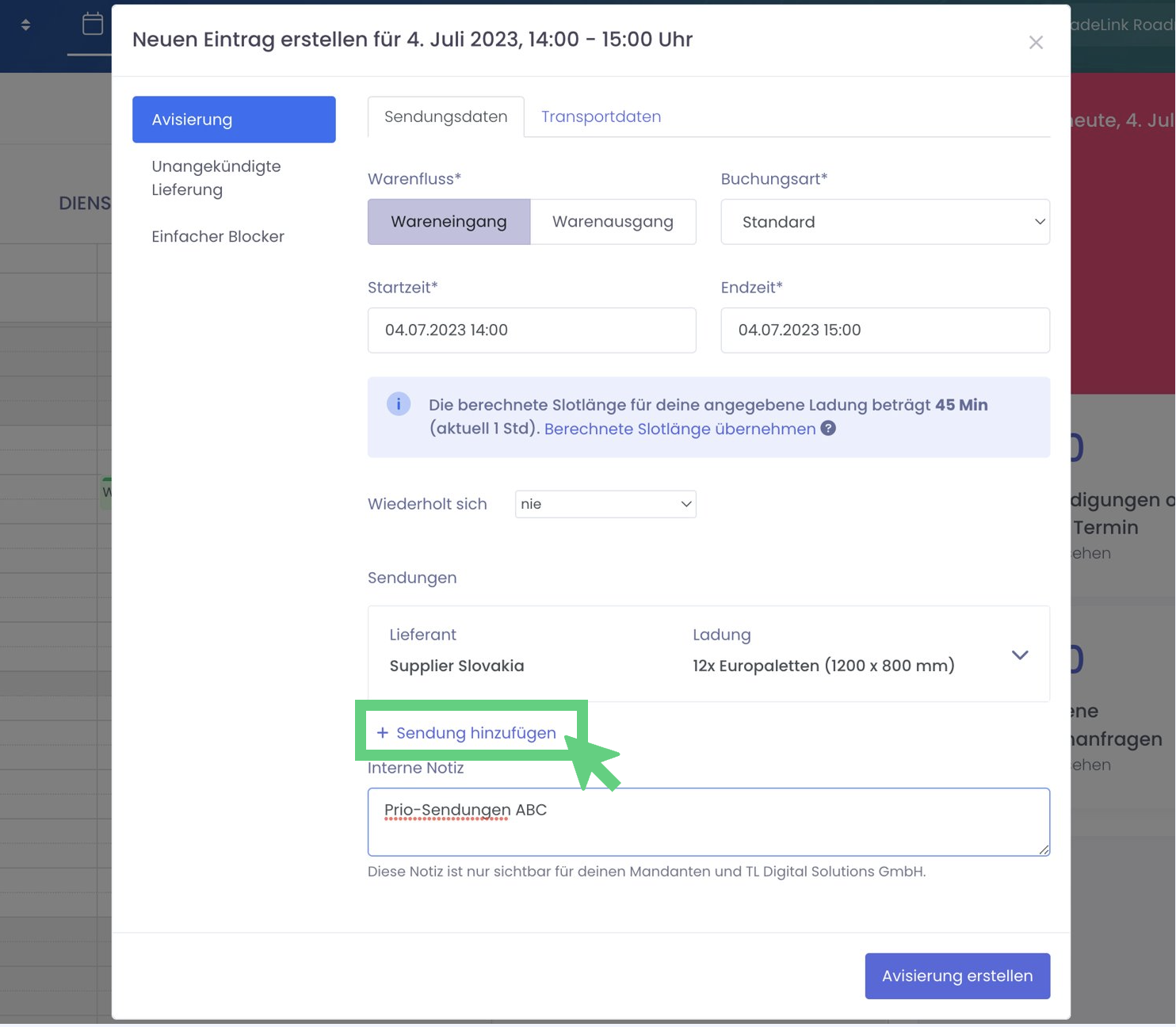This screenshot has width=1176, height=1027.
Task: Expand the Supplier Slovakia shipment row
Action: click(x=1019, y=655)
